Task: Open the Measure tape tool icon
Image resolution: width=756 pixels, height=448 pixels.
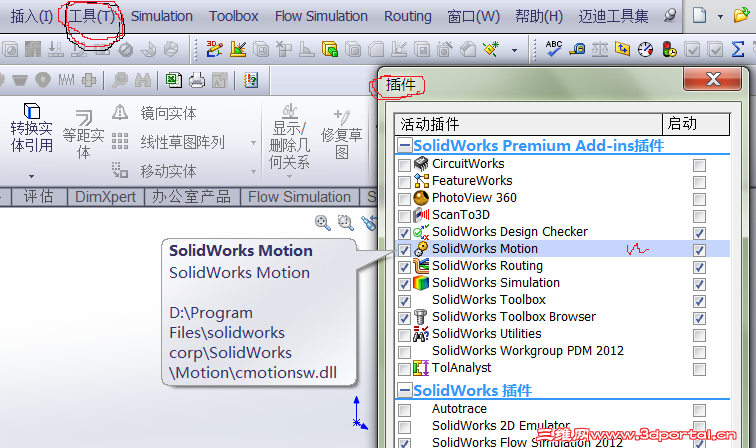Action: pyautogui.click(x=577, y=49)
